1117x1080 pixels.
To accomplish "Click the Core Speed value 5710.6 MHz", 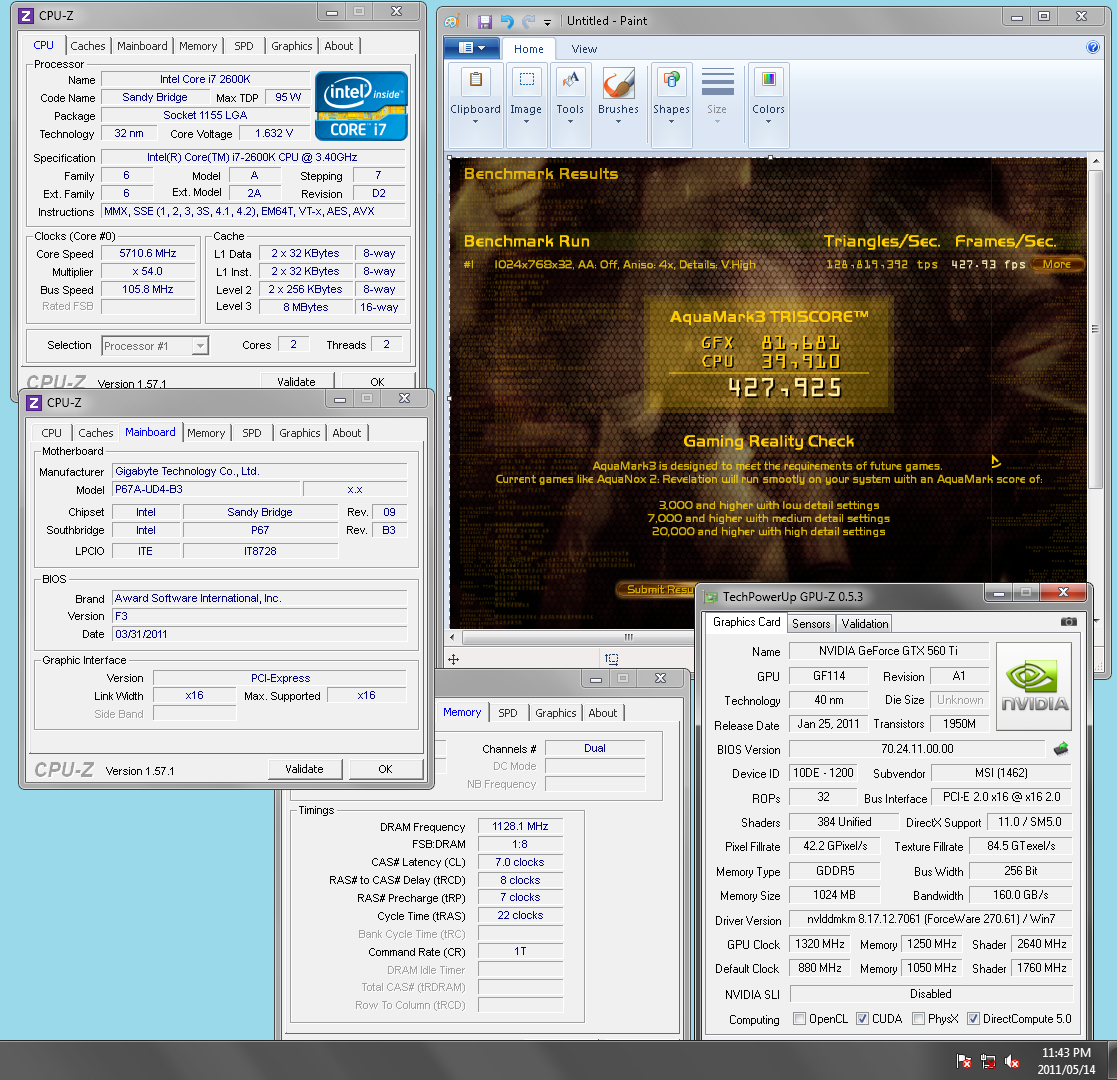I will (147, 254).
